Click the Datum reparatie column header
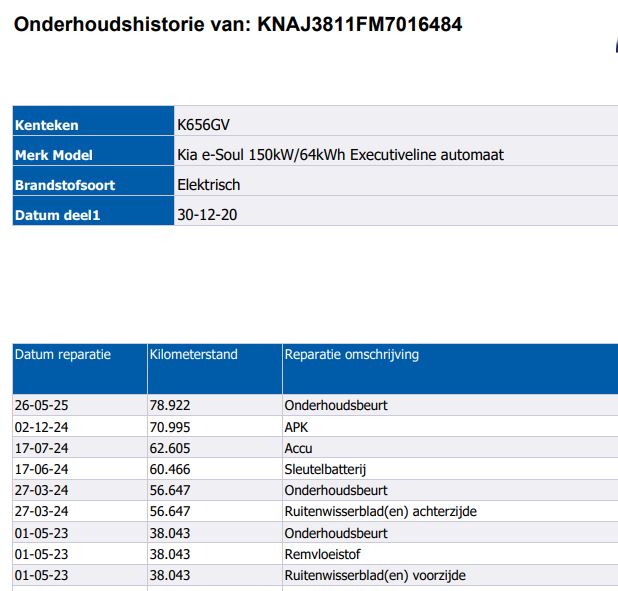 point(63,355)
